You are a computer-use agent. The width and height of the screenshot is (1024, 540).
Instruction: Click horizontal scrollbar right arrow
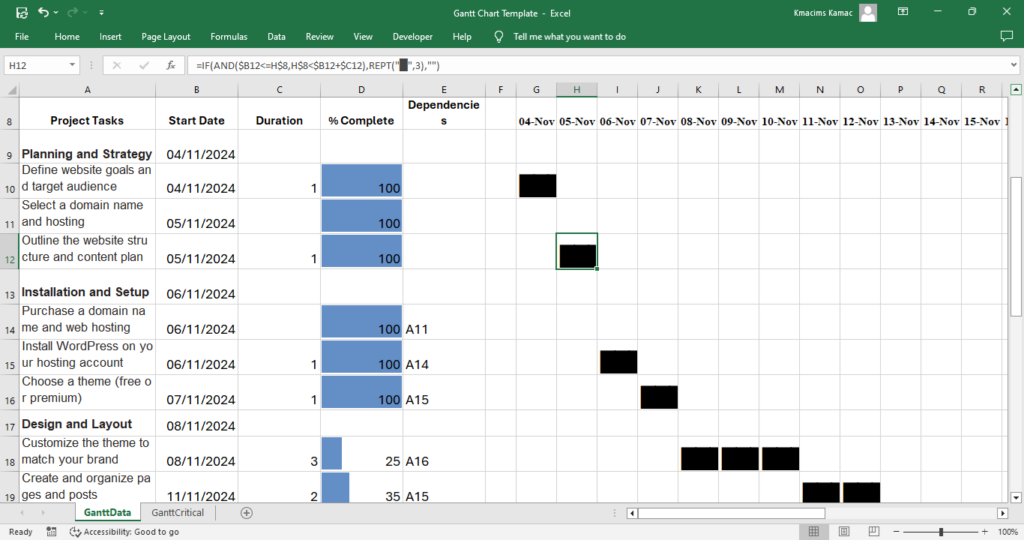click(1002, 513)
